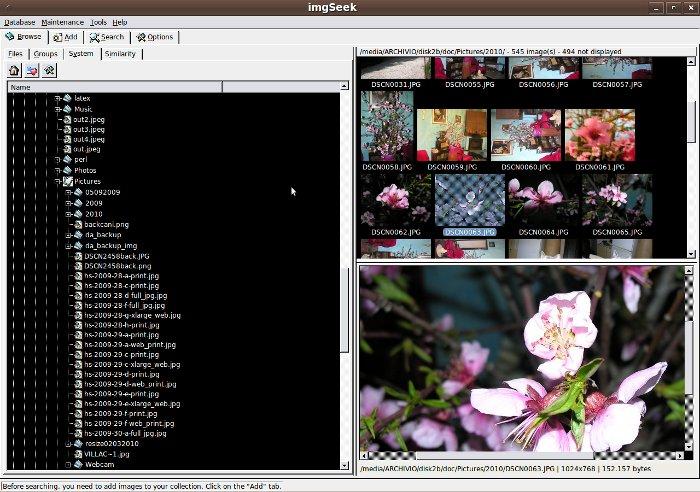The image size is (700, 492).
Task: Click the Photos folder icon
Action: (x=67, y=171)
